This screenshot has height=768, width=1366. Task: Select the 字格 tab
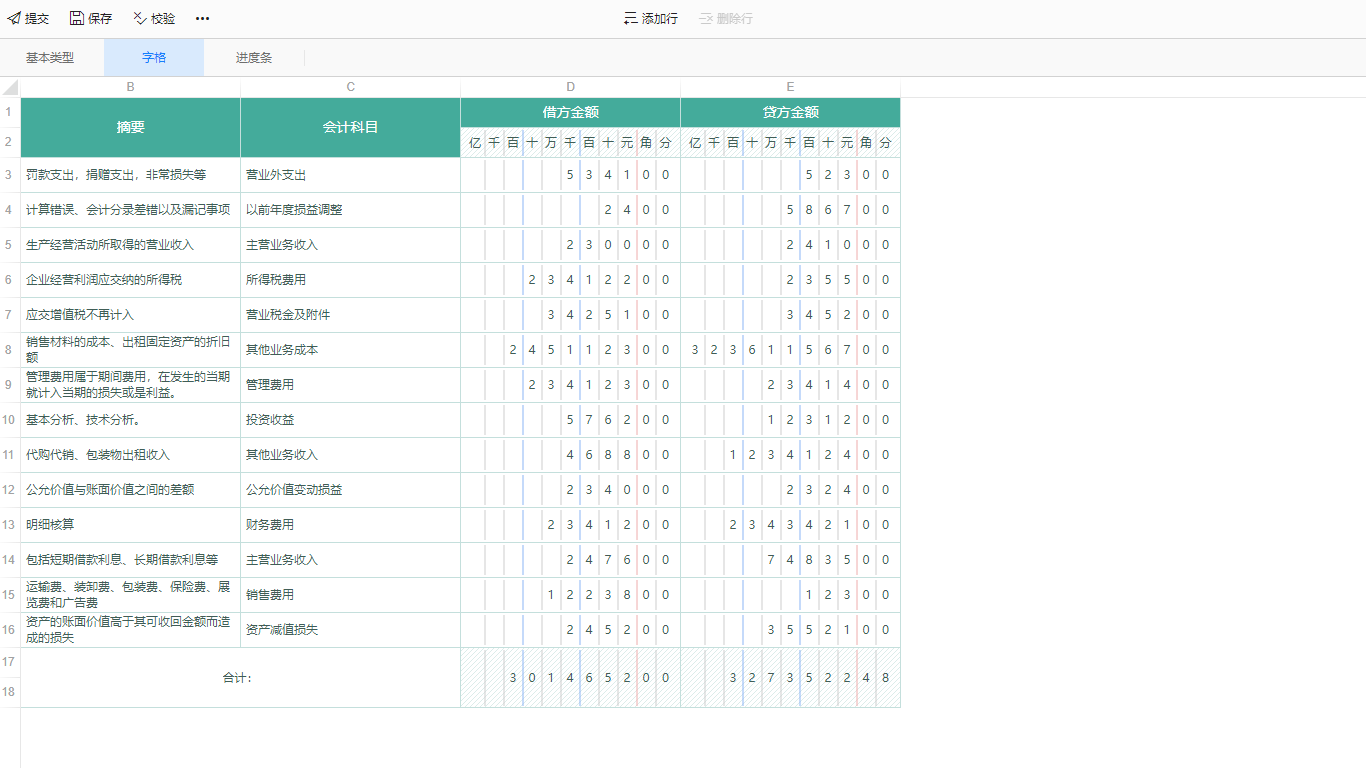click(154, 58)
